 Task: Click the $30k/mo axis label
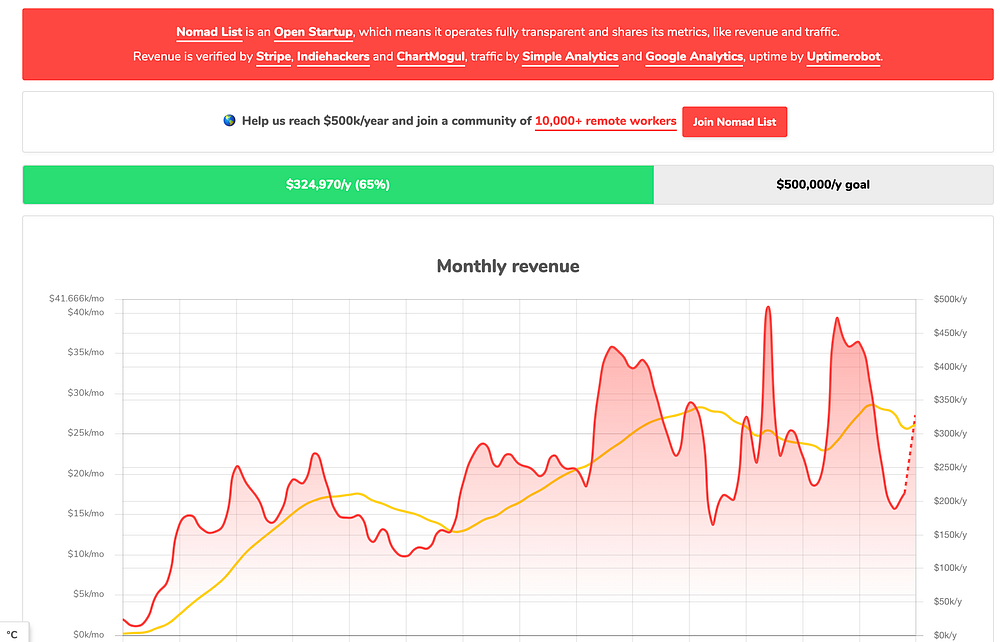click(85, 393)
